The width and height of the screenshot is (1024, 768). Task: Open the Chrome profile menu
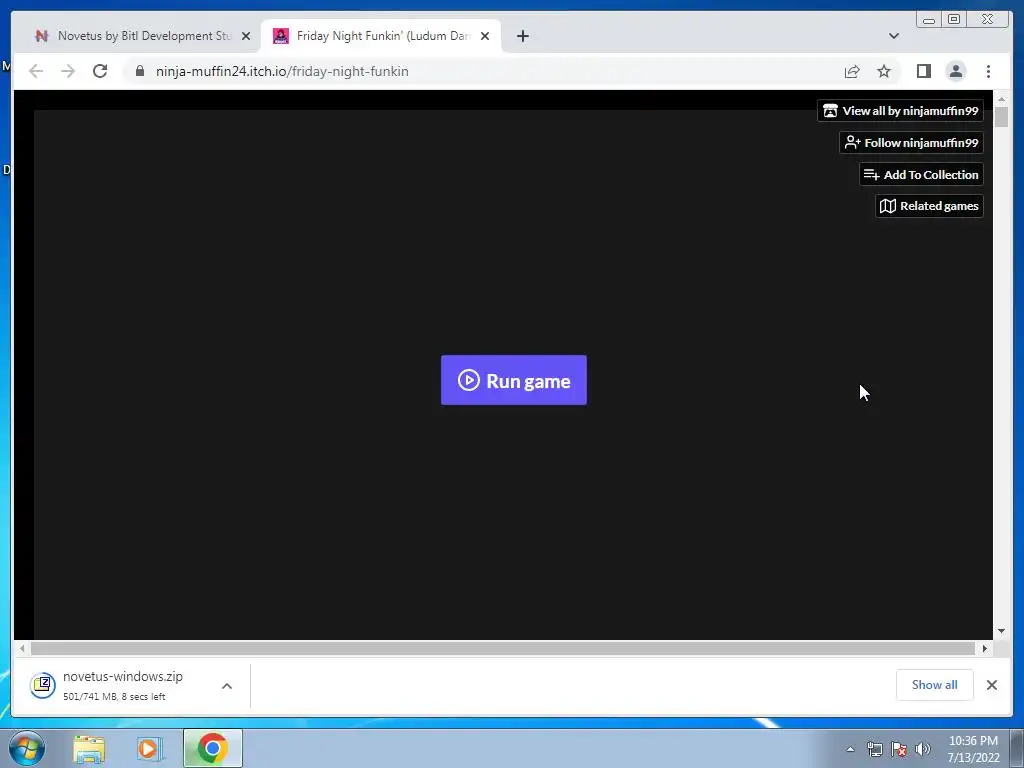955,71
